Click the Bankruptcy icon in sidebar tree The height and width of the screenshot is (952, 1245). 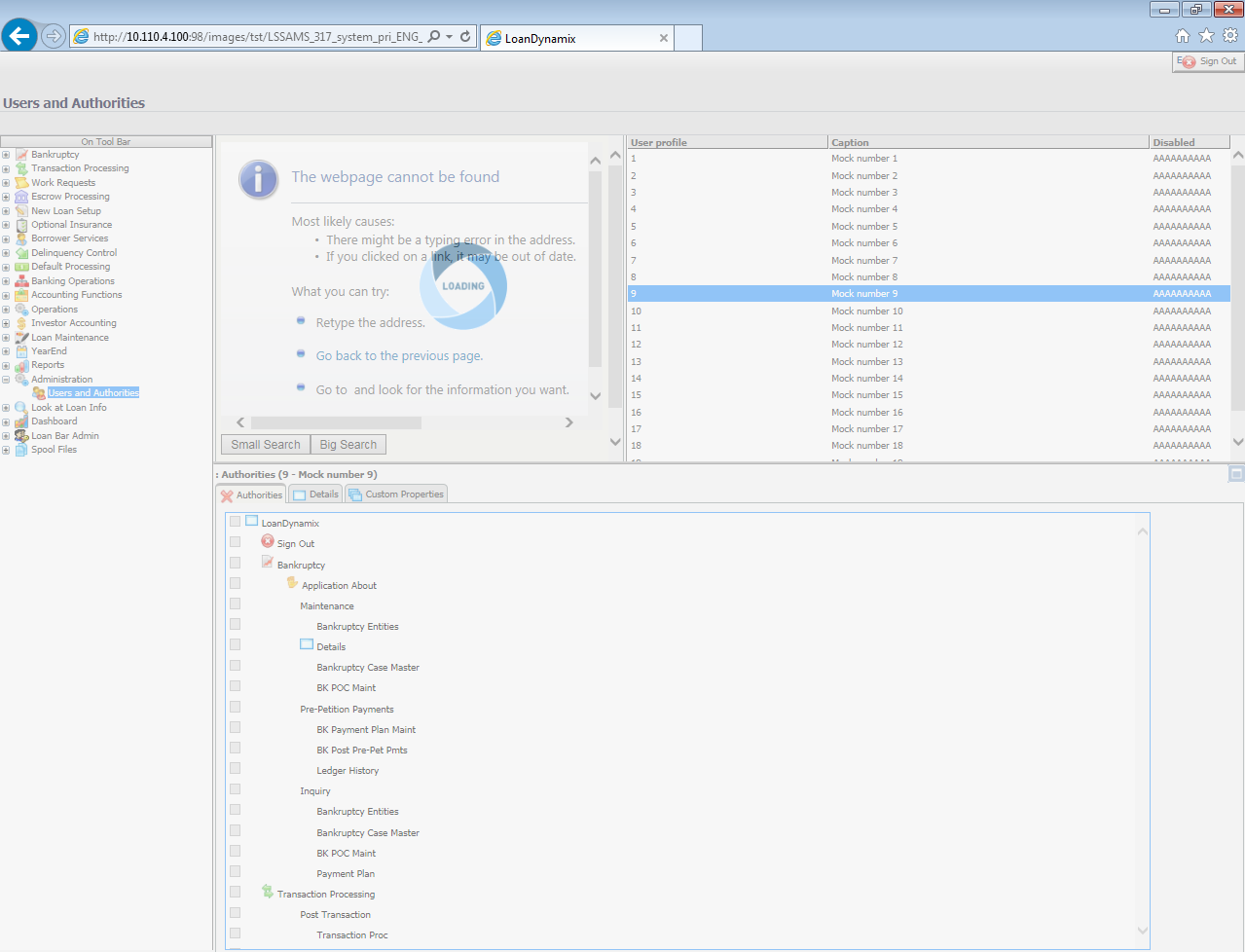21,155
